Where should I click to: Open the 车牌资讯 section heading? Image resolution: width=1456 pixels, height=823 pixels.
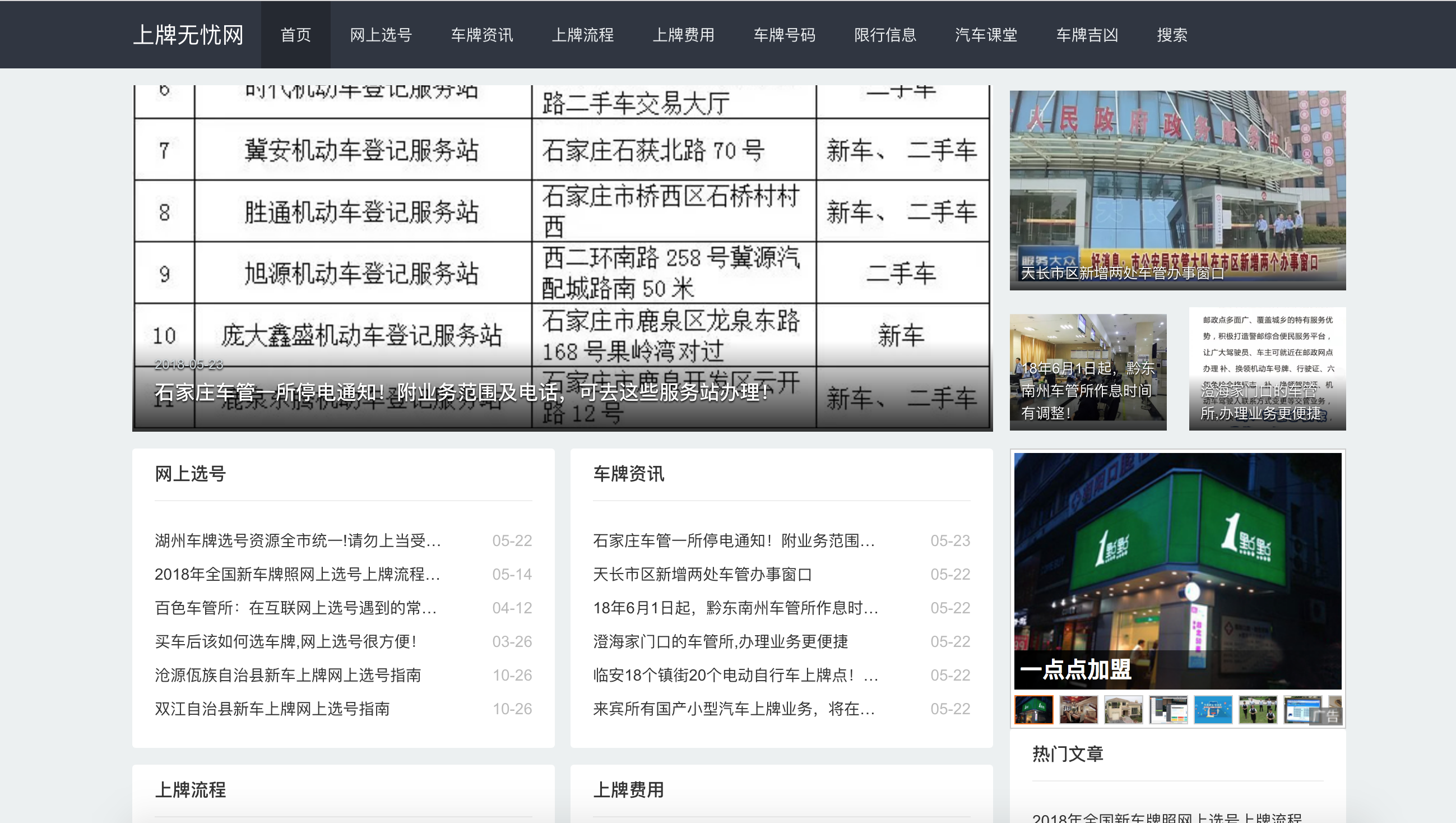click(x=628, y=474)
